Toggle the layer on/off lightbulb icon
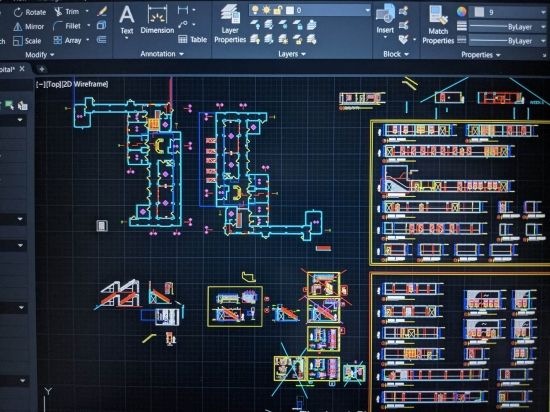Image resolution: width=550 pixels, height=412 pixels. (255, 10)
